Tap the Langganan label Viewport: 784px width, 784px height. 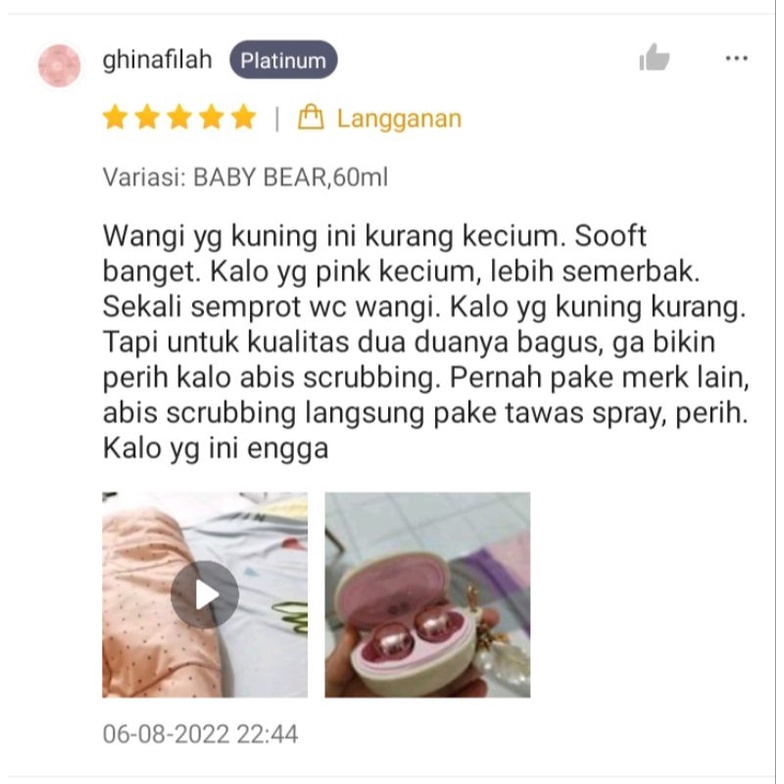[399, 119]
